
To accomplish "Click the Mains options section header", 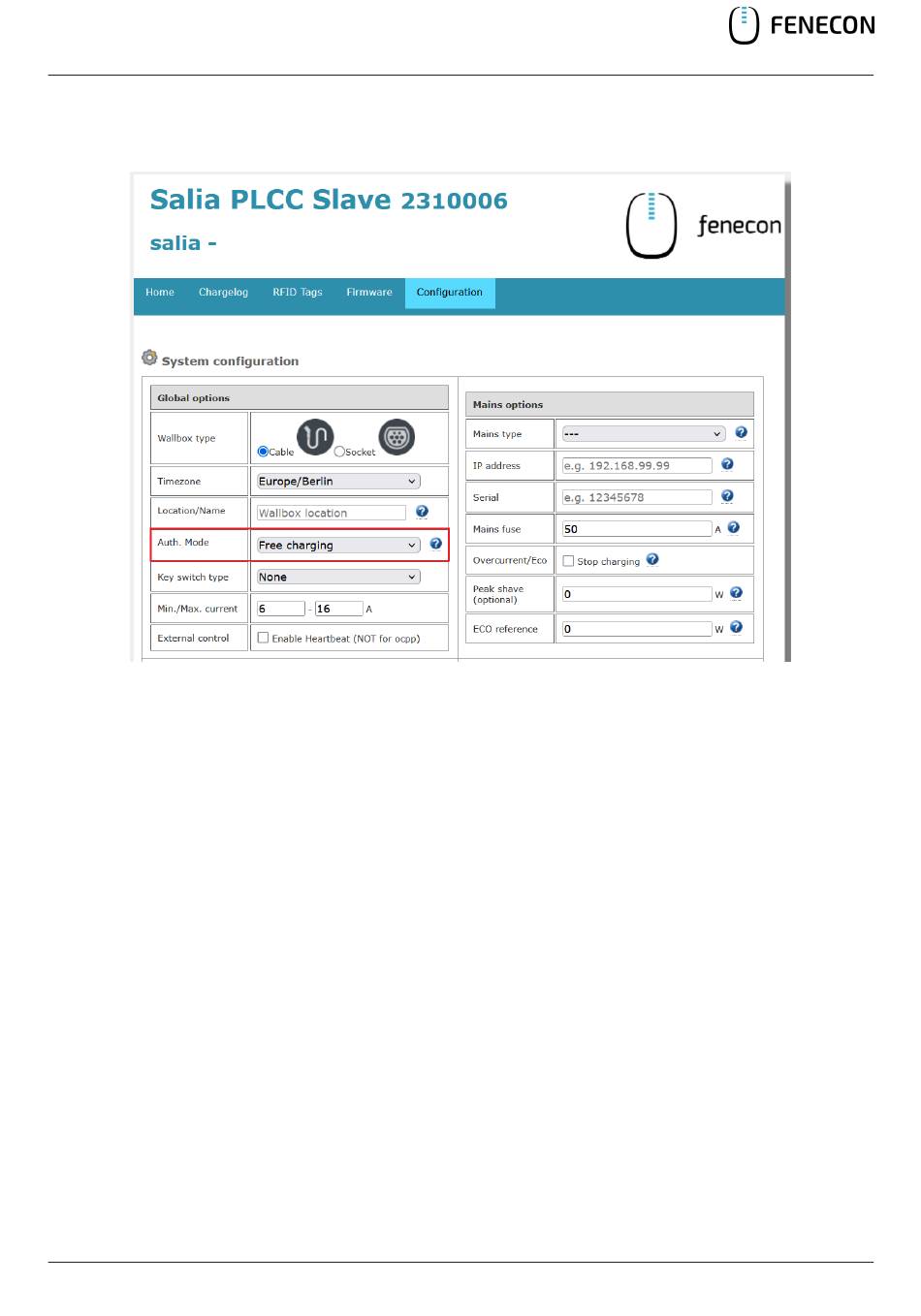I will (x=610, y=404).
